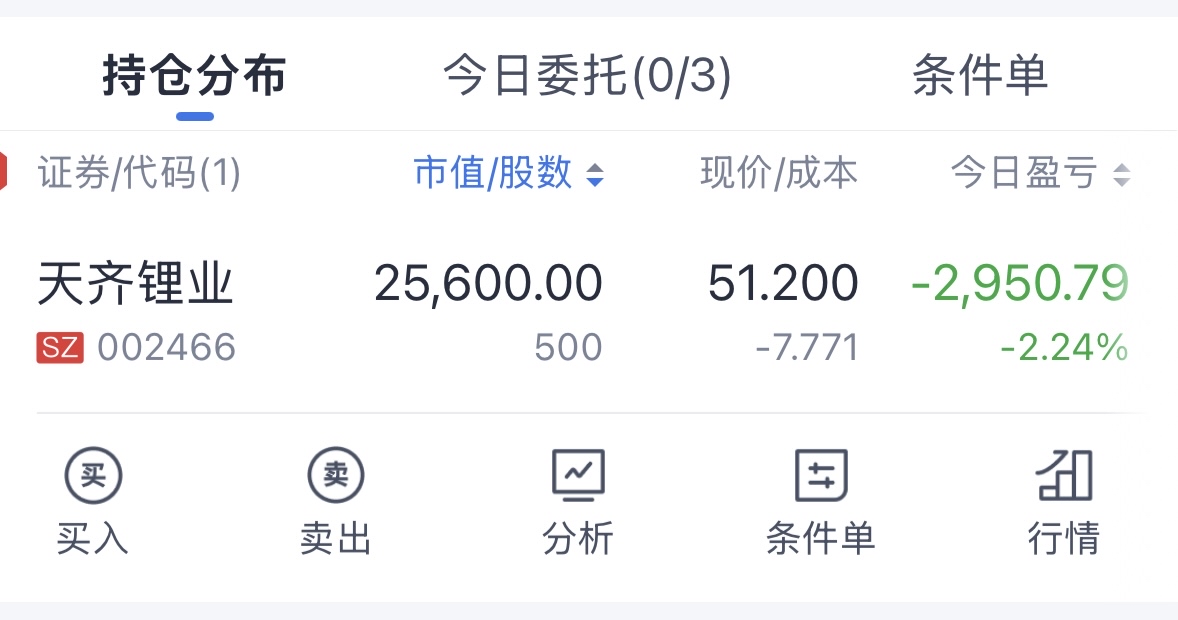Open the 天齐锂业 stock name
The image size is (1178, 620).
pos(135,284)
